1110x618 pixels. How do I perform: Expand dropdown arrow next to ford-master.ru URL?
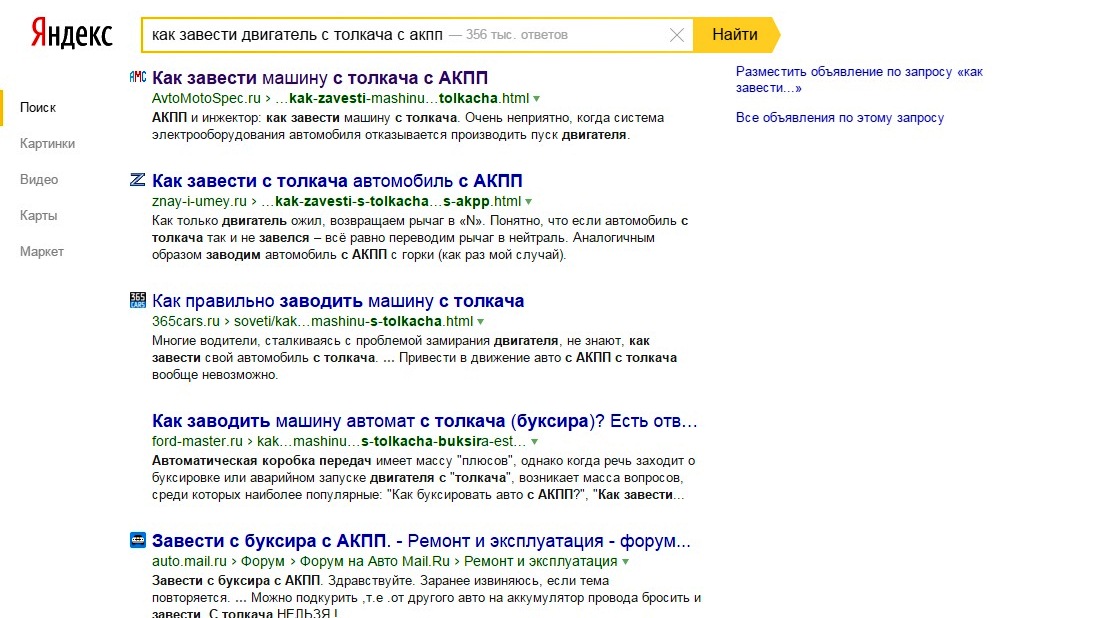[534, 442]
